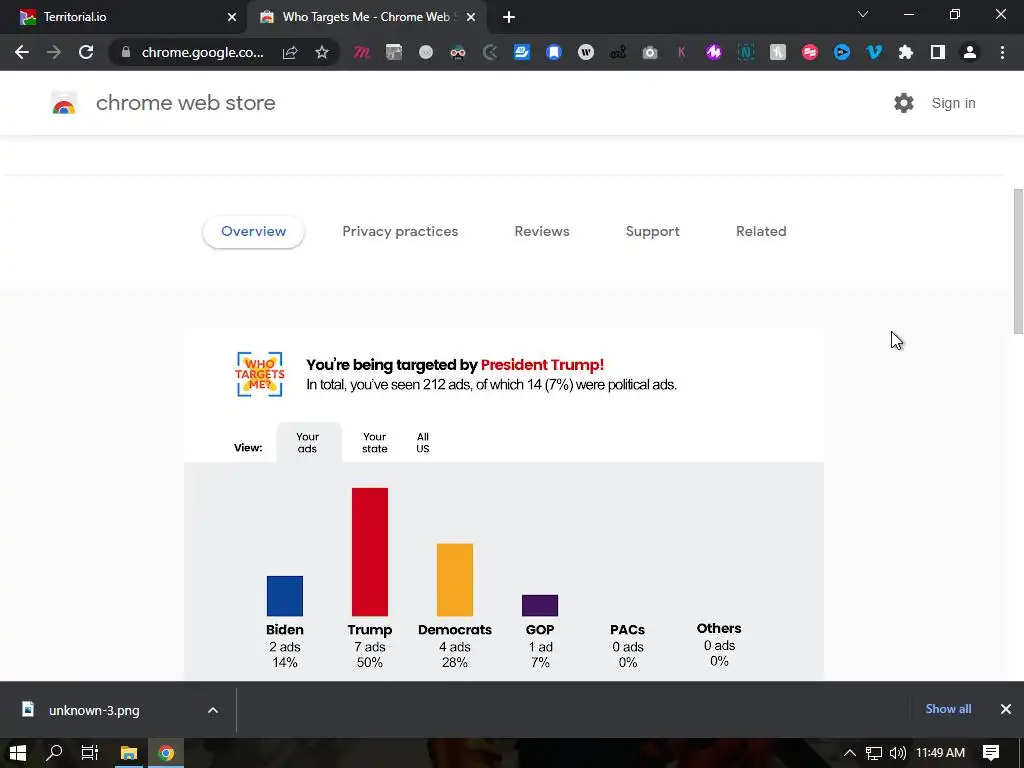
Task: Click the page vertical scrollbar
Action: (1018, 261)
